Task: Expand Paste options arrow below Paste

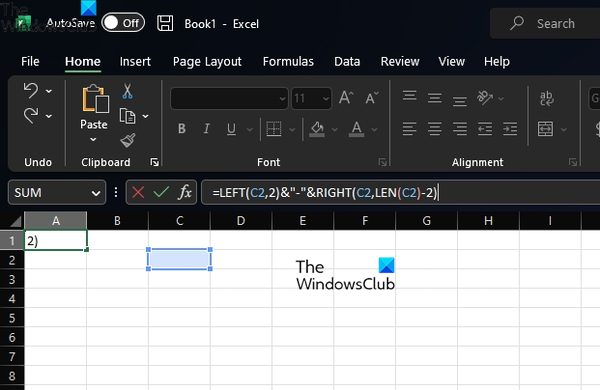Action: [93, 140]
